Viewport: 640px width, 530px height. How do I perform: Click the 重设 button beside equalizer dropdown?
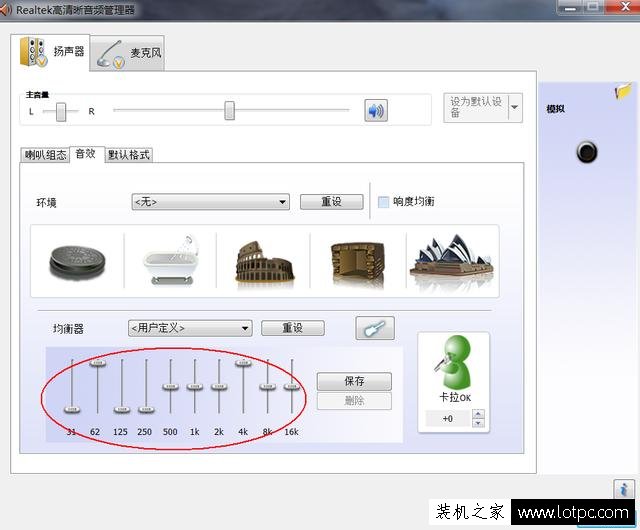click(293, 328)
